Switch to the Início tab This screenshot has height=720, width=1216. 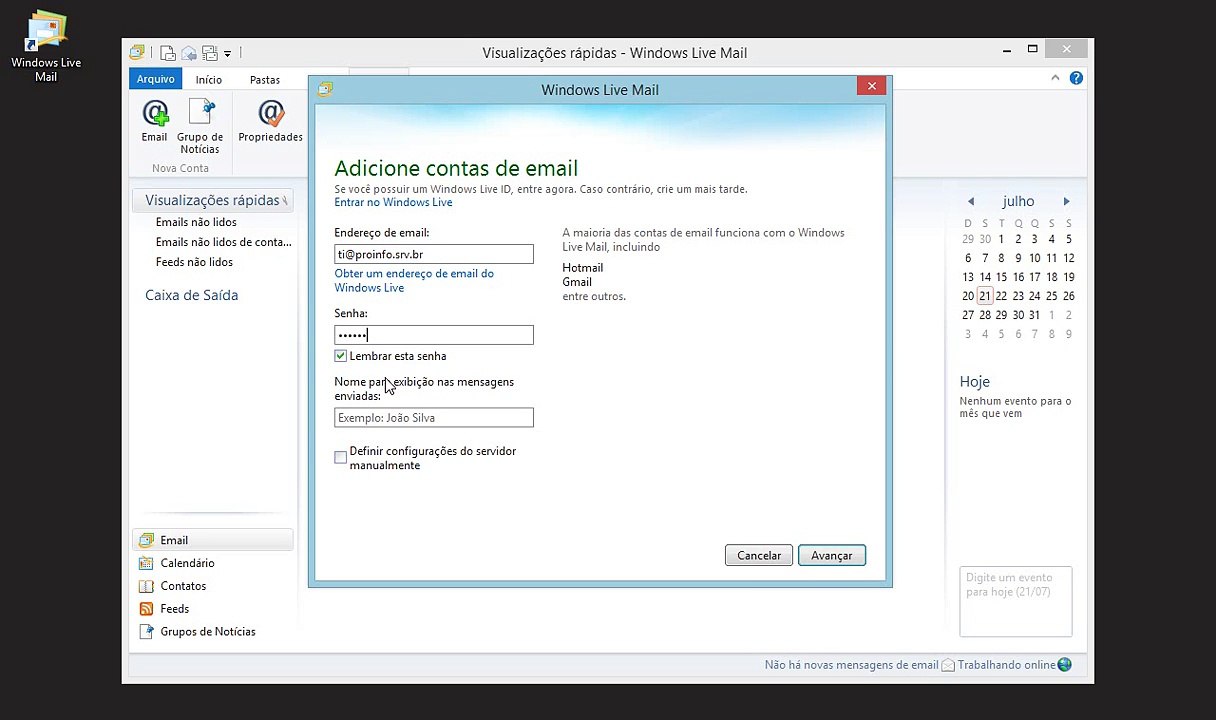(209, 80)
